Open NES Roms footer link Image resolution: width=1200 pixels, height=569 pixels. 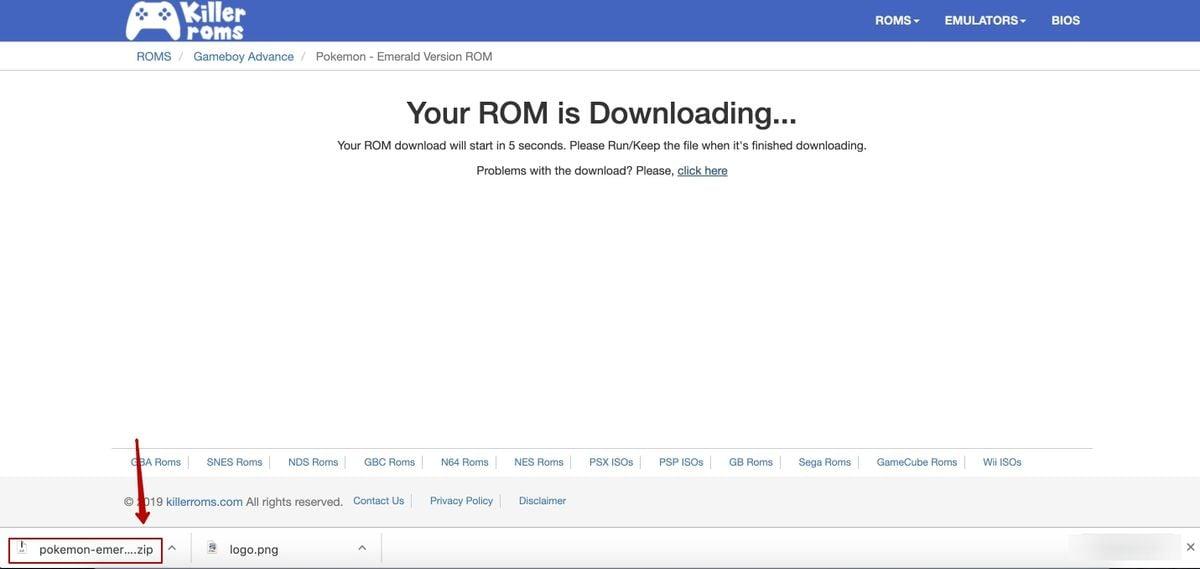click(539, 462)
